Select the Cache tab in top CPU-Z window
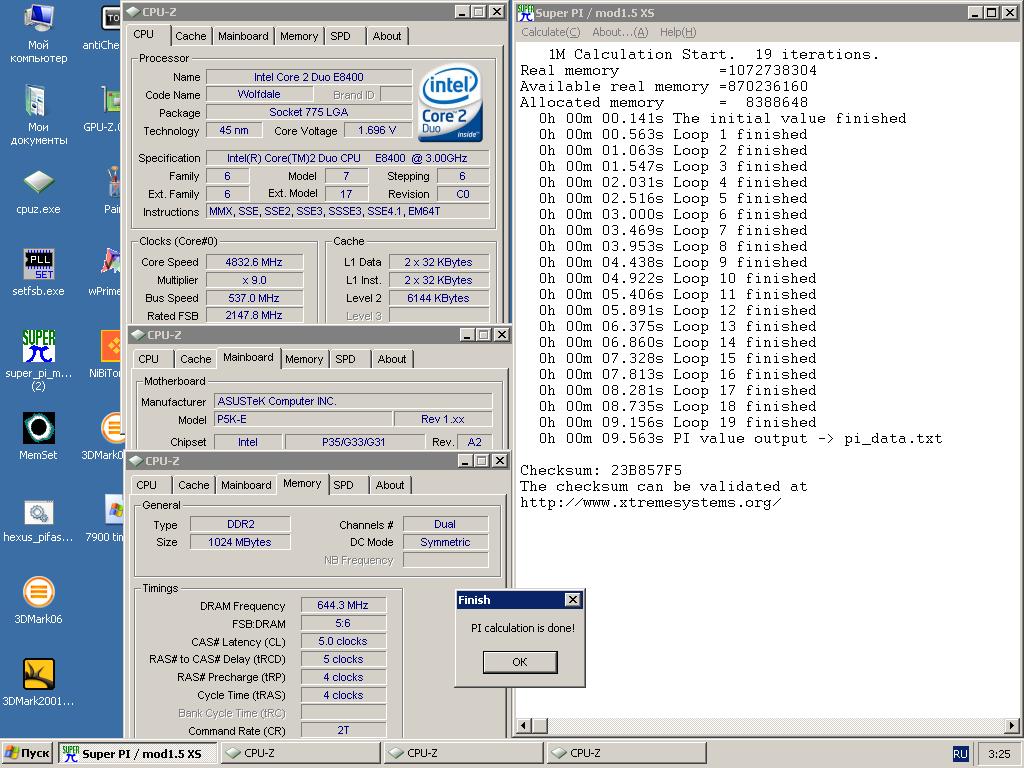Screen dimensions: 1024x768 point(191,37)
